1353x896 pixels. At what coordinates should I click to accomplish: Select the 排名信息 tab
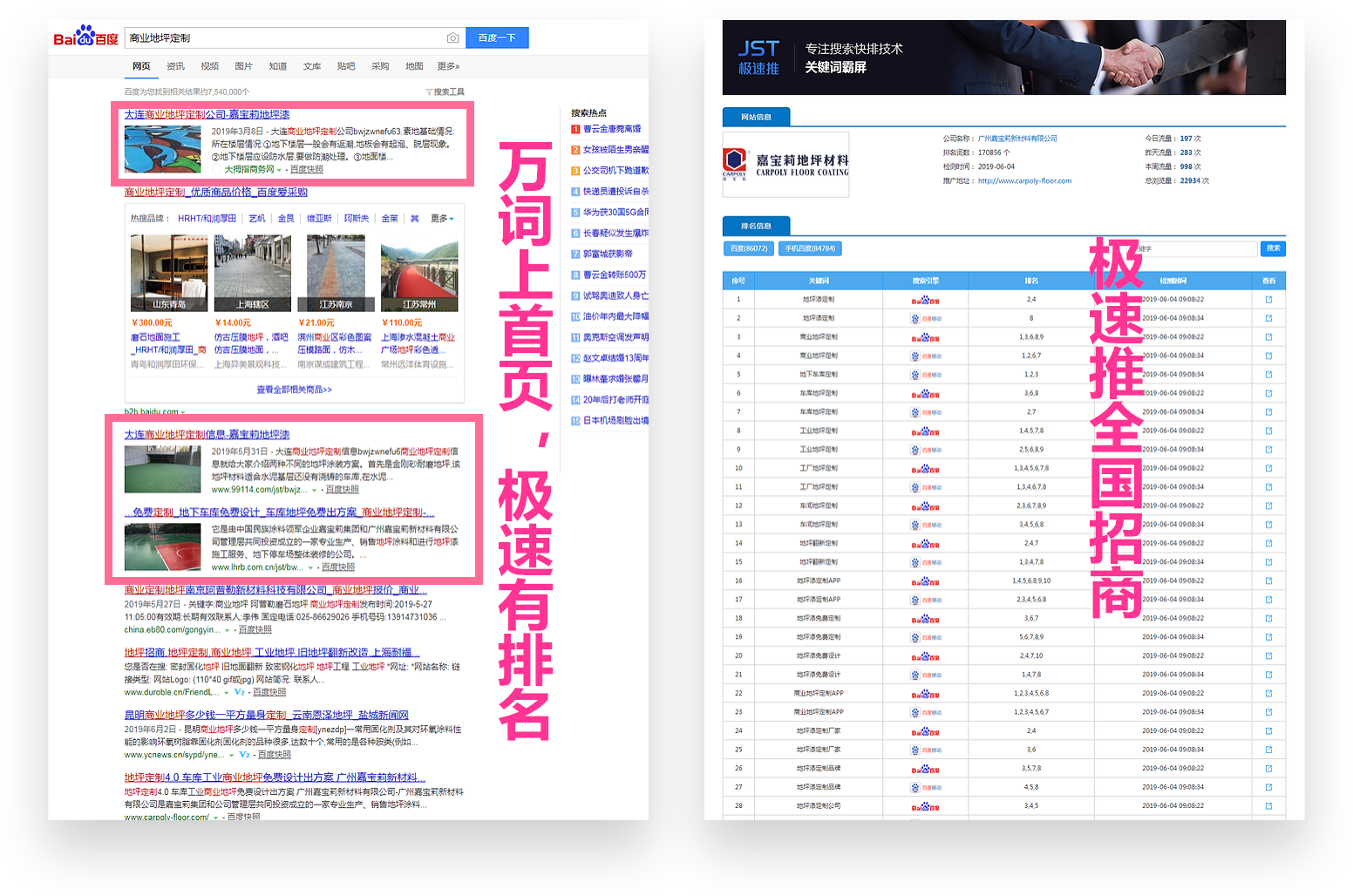pyautogui.click(x=756, y=226)
